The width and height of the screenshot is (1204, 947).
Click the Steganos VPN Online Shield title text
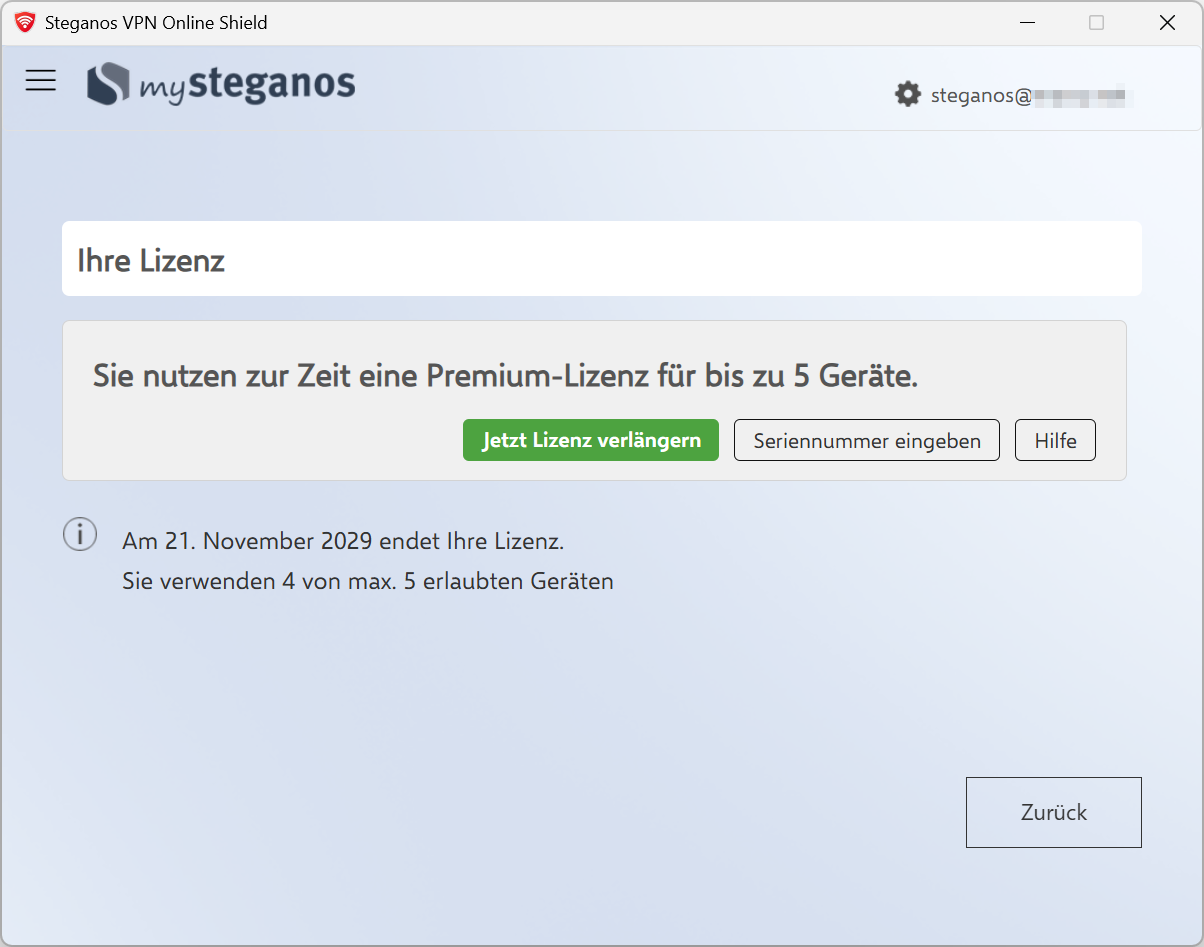pyautogui.click(x=156, y=22)
